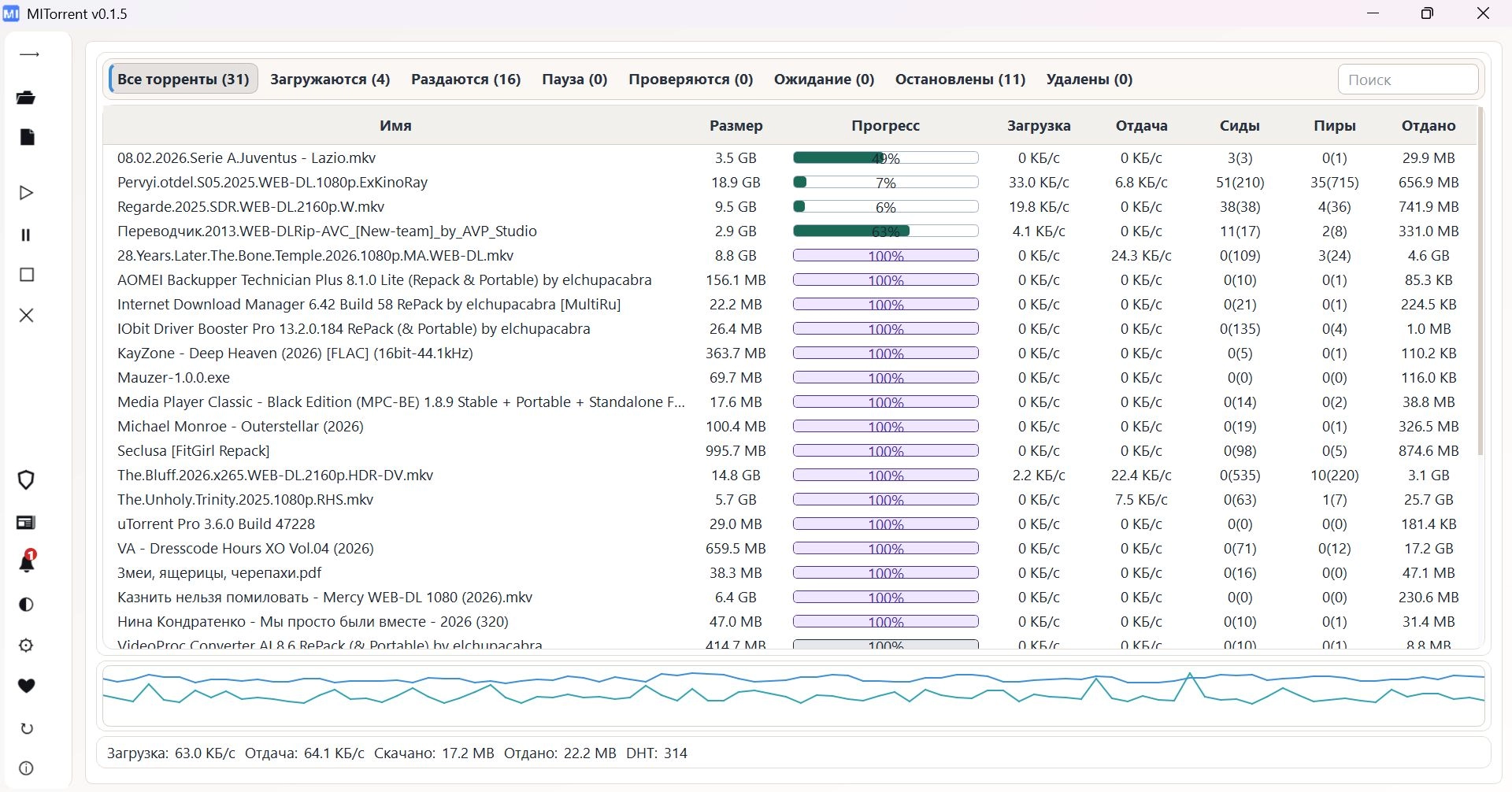Screen dimensions: 1512x792
Task: Expand the sidebar with the arrow icon
Action: (x=28, y=55)
